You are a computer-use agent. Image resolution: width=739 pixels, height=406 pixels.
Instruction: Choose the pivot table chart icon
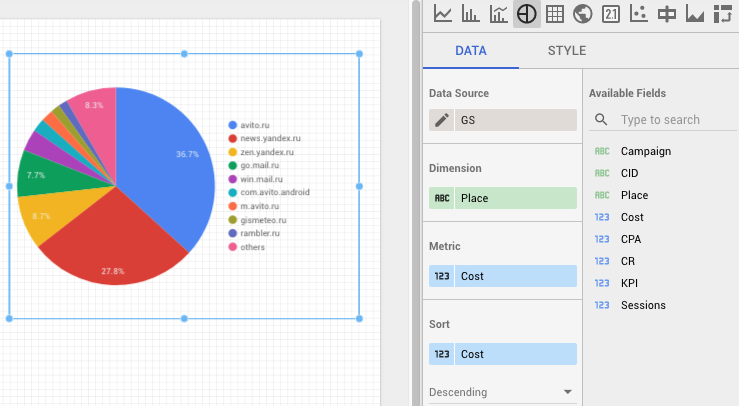click(723, 14)
